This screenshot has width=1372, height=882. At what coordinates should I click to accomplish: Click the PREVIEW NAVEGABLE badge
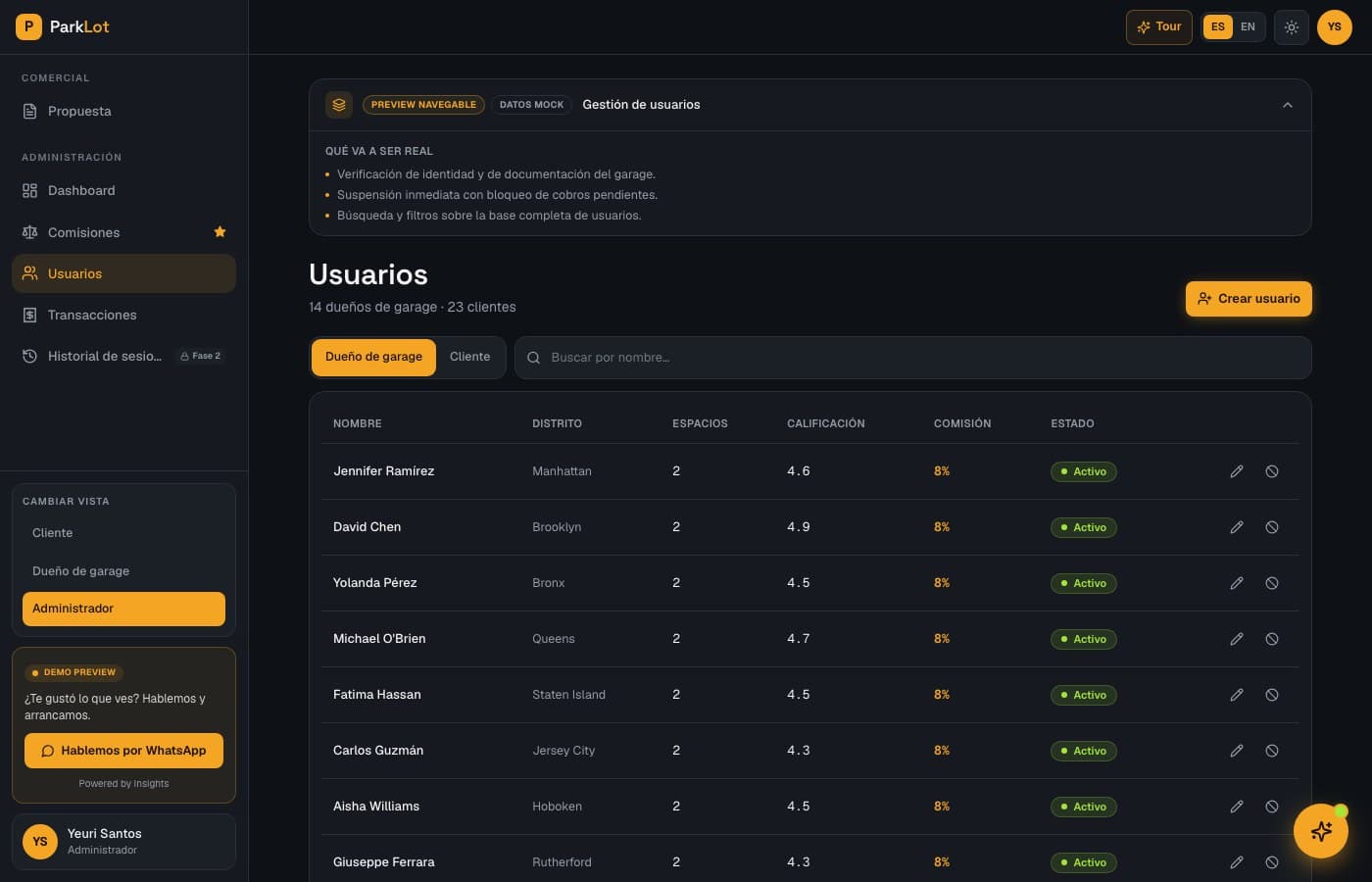coord(423,105)
